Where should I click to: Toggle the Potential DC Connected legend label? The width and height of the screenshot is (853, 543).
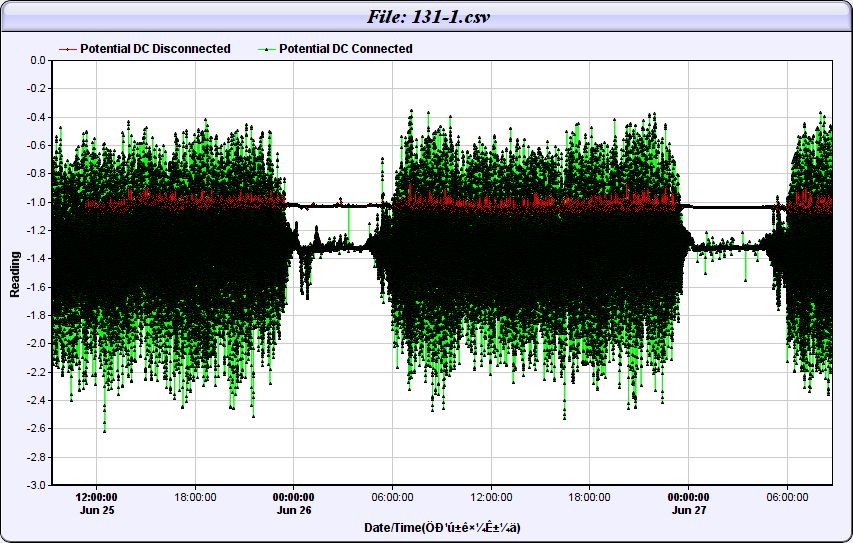coord(345,49)
